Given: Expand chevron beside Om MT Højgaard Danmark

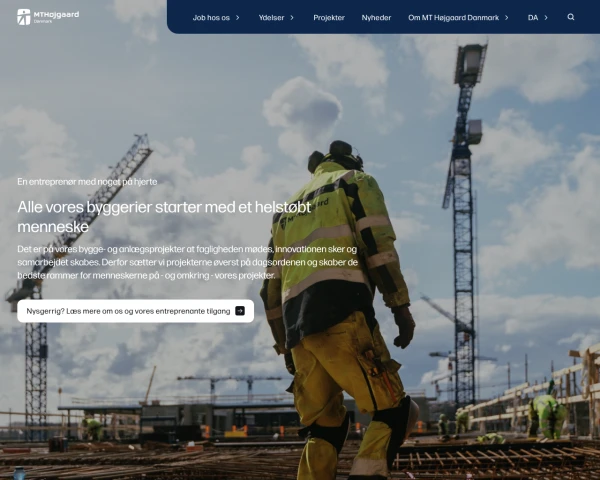Looking at the screenshot, I should point(507,18).
